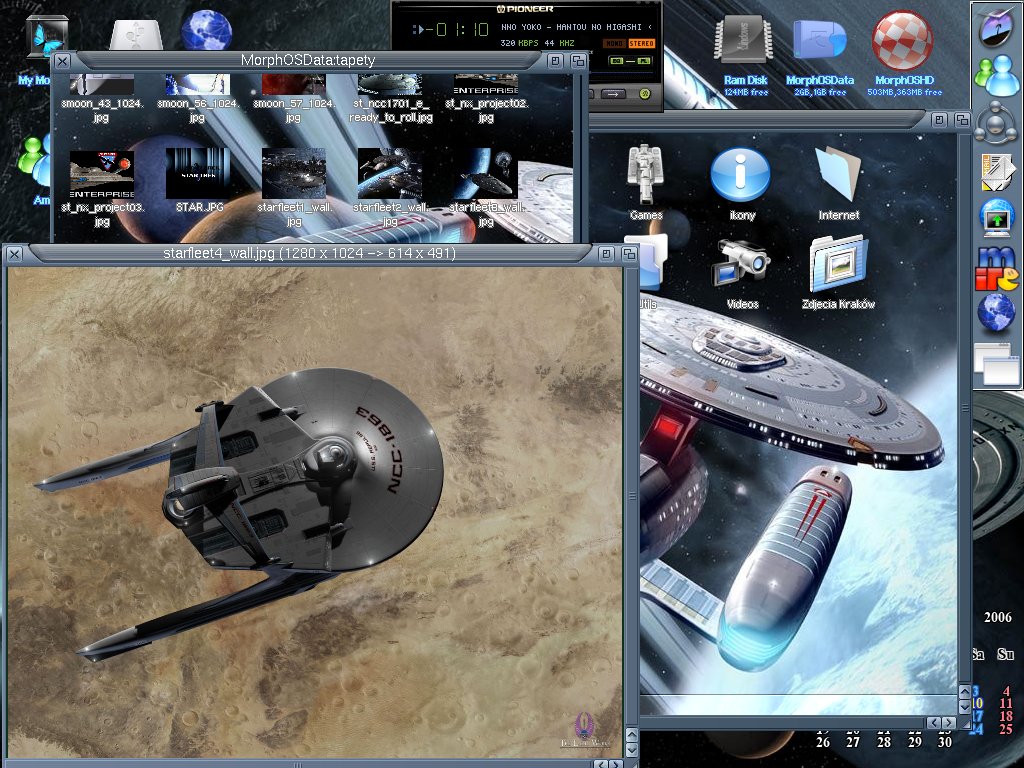Click the '503MB,363MB free' text under MorphOSHD

click(904, 93)
